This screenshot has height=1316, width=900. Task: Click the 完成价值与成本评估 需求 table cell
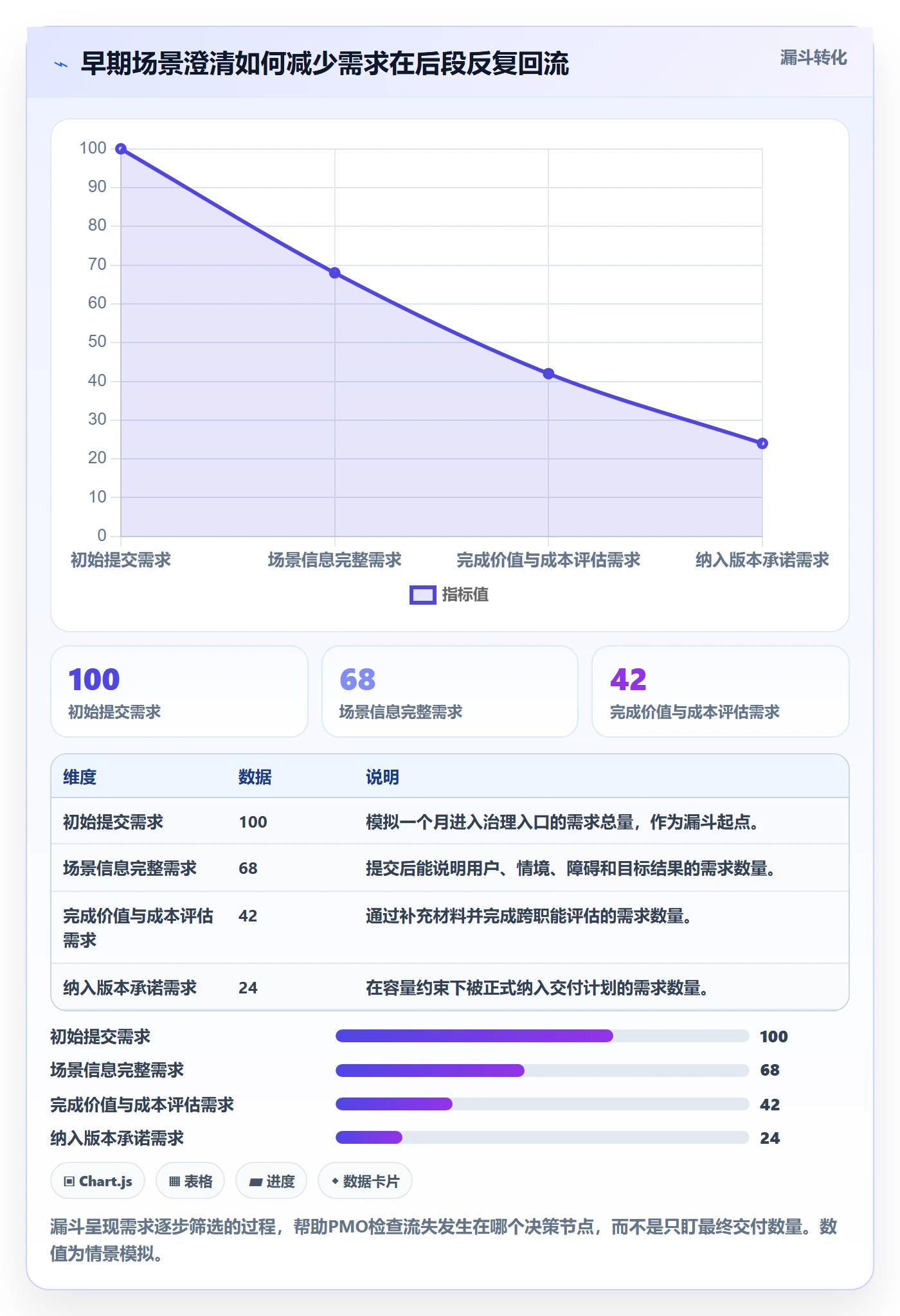pyautogui.click(x=138, y=928)
